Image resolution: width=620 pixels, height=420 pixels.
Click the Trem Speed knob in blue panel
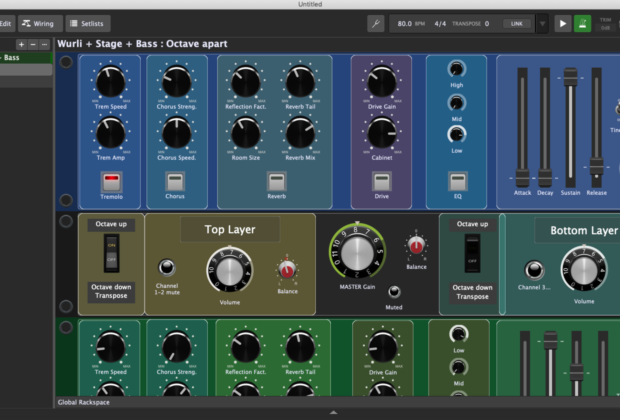pyautogui.click(x=110, y=81)
